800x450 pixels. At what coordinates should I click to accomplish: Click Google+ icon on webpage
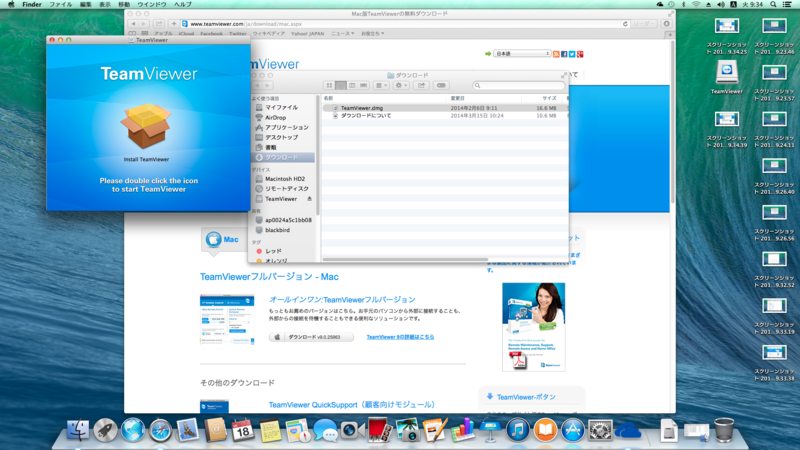pos(580,54)
